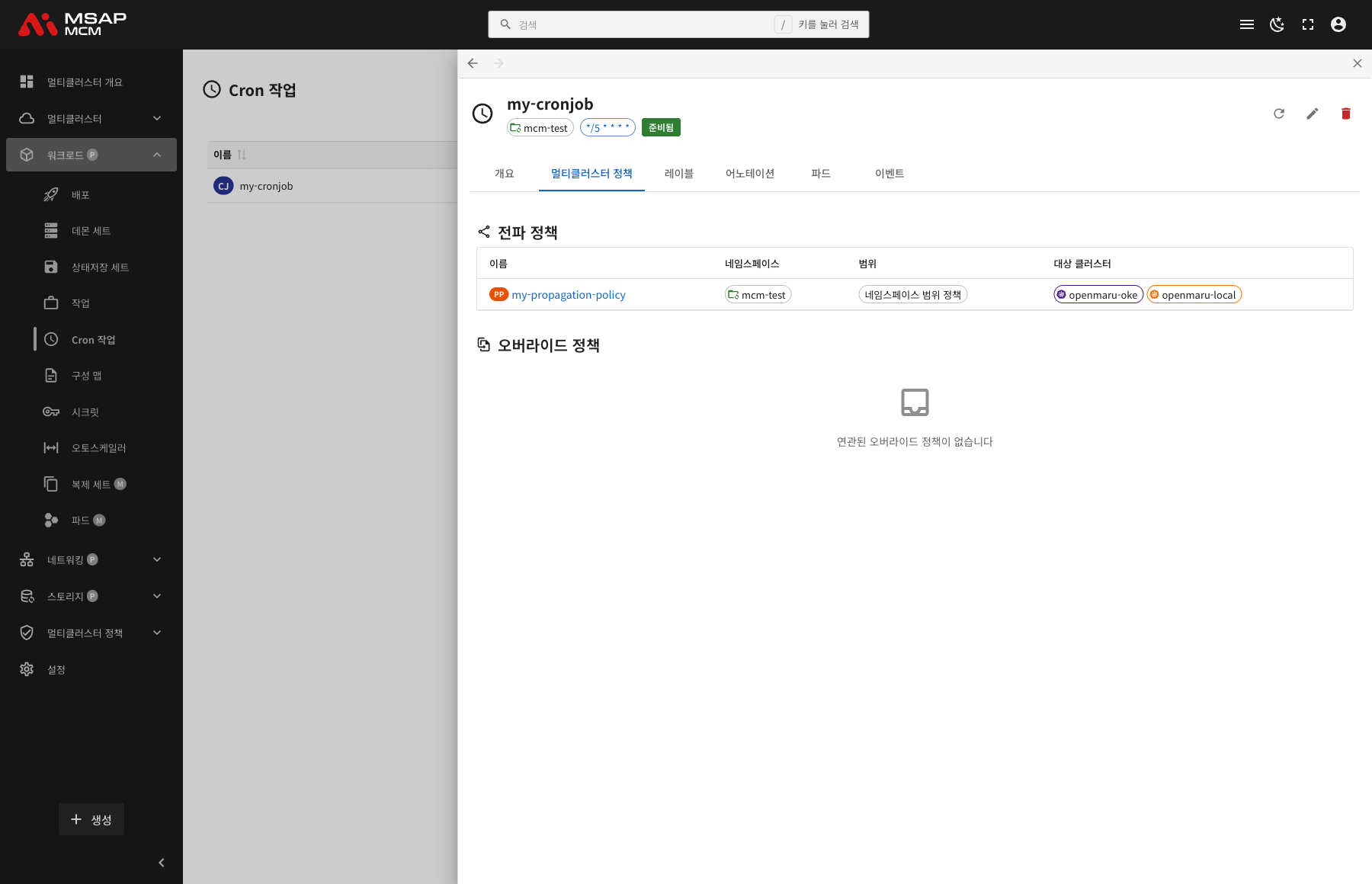Screen dimensions: 1372x884
Task: Collapse the 워크로드 sidebar section
Action: click(x=91, y=155)
